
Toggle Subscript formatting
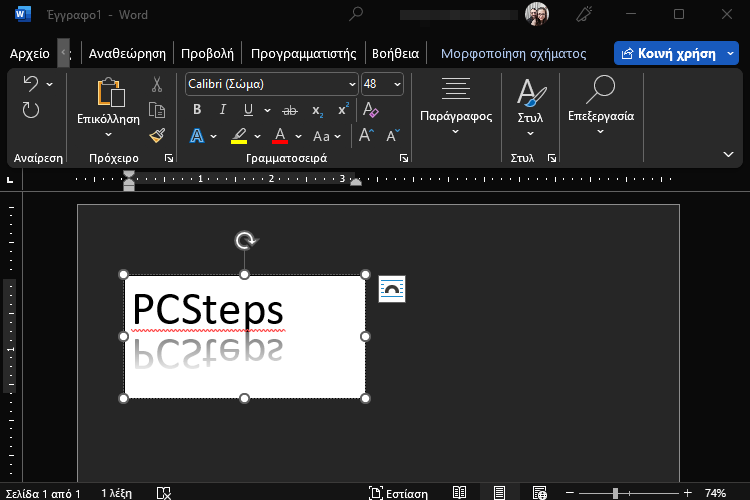pyautogui.click(x=317, y=111)
